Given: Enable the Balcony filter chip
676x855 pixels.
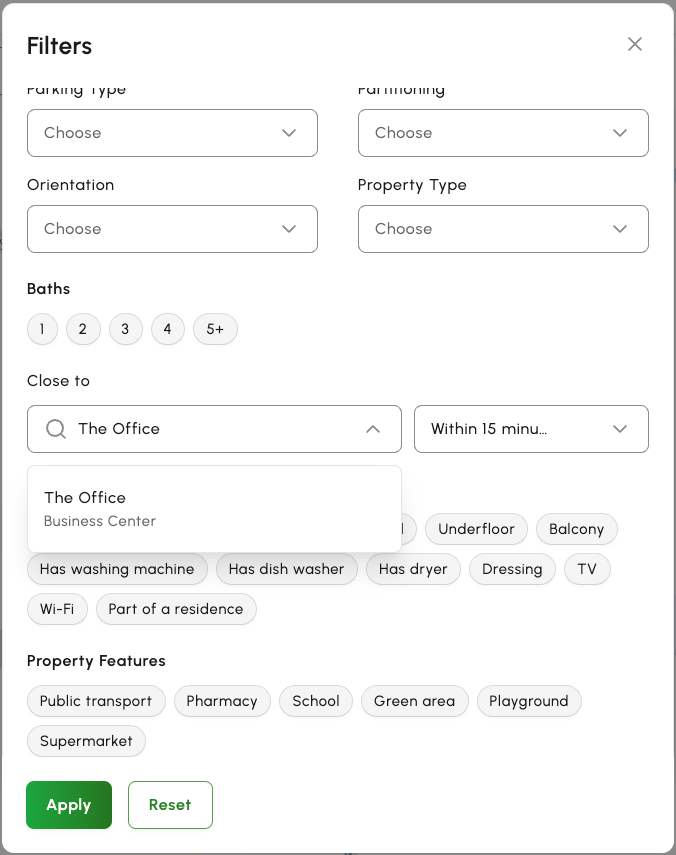Looking at the screenshot, I should point(577,529).
